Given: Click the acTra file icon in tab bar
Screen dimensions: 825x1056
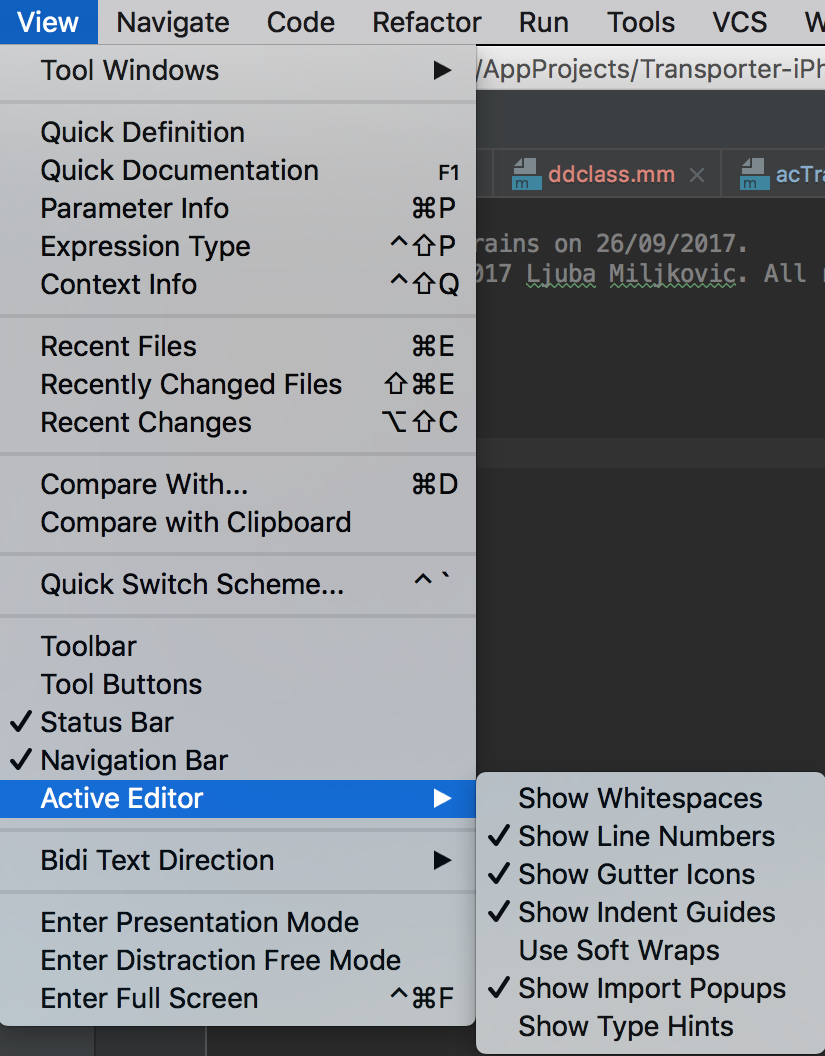Looking at the screenshot, I should pyautogui.click(x=753, y=175).
